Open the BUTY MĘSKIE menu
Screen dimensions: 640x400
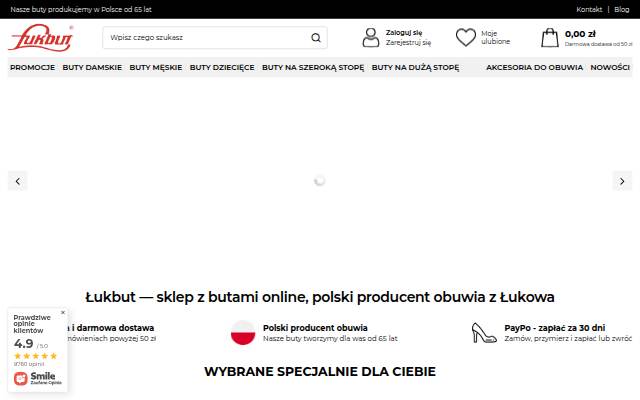(x=156, y=67)
